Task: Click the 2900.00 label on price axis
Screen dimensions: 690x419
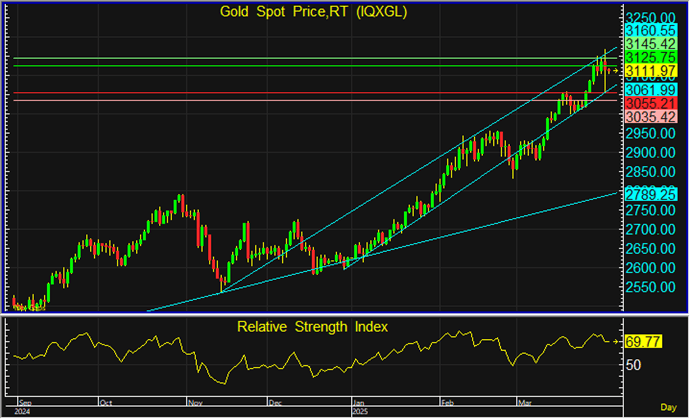Action: 648,152
